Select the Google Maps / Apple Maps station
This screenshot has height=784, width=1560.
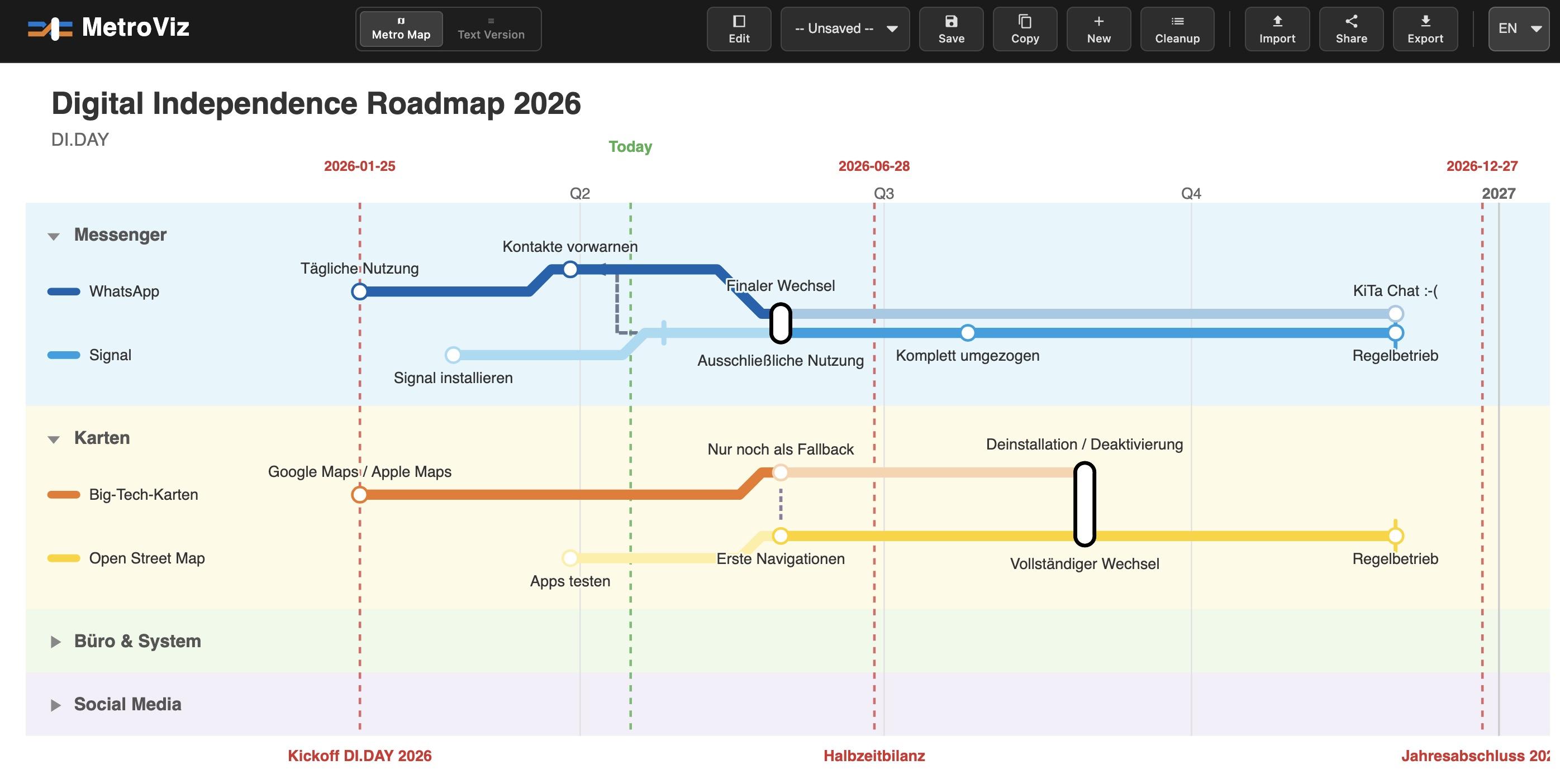[360, 495]
